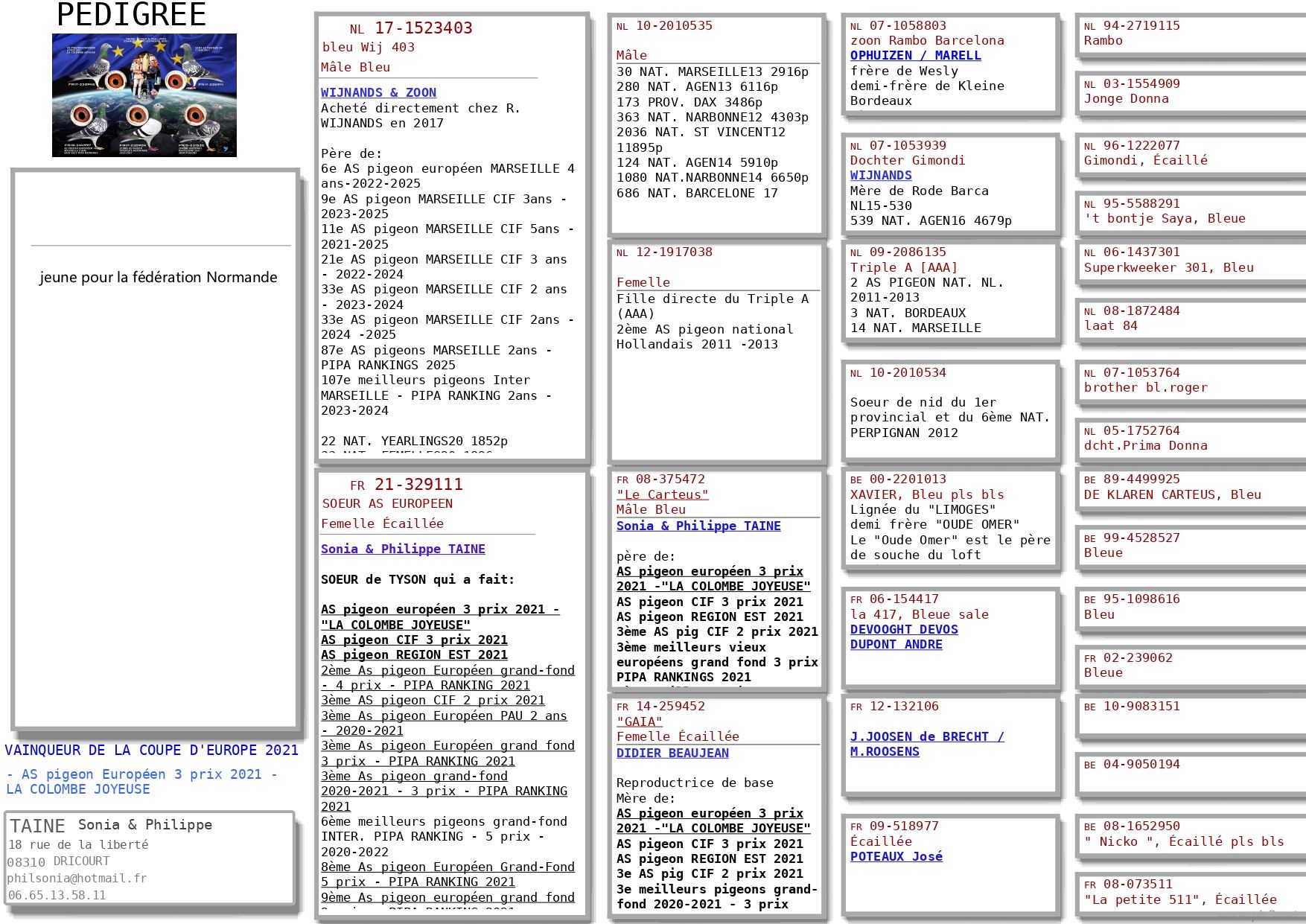
Task: Open the POTEAUX José breeder link
Action: click(896, 856)
